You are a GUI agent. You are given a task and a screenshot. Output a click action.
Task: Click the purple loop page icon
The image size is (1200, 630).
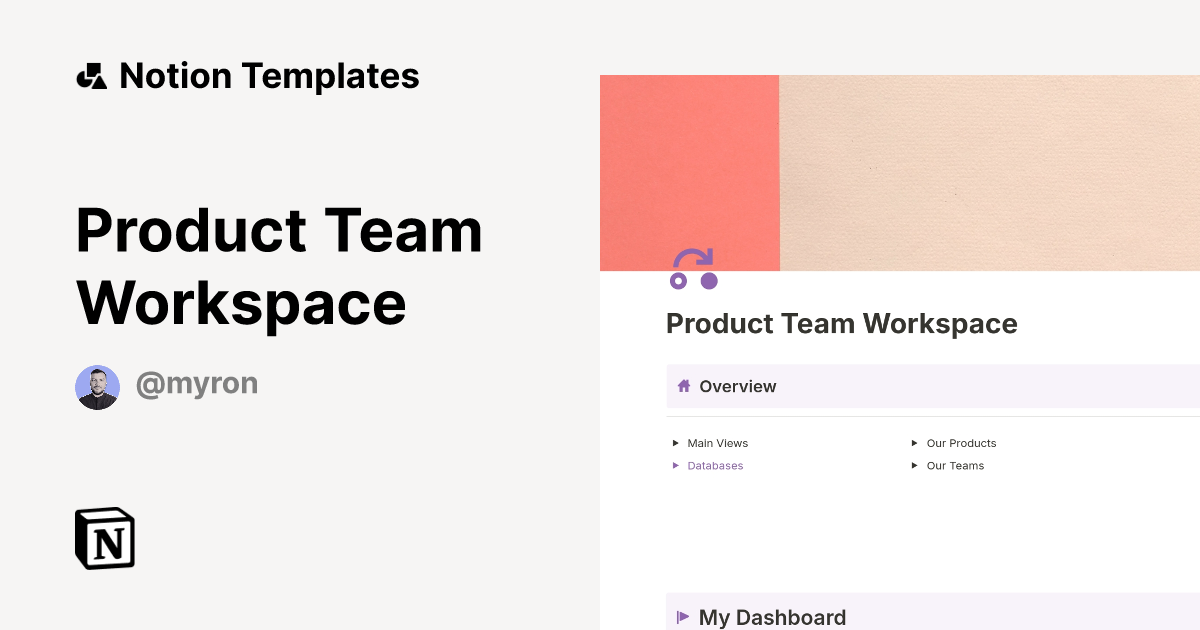(x=695, y=270)
